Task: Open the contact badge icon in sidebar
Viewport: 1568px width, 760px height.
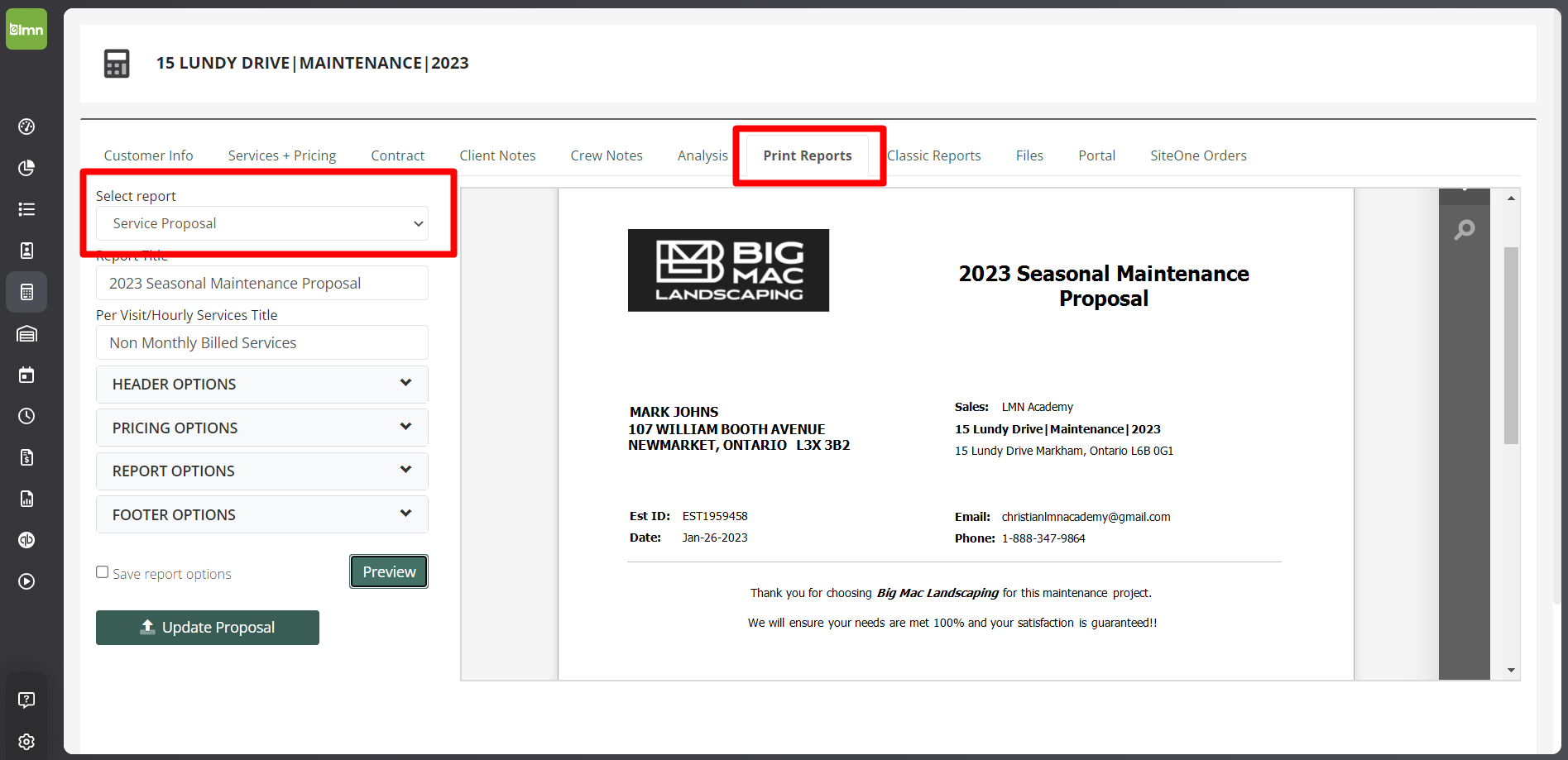Action: pos(26,251)
